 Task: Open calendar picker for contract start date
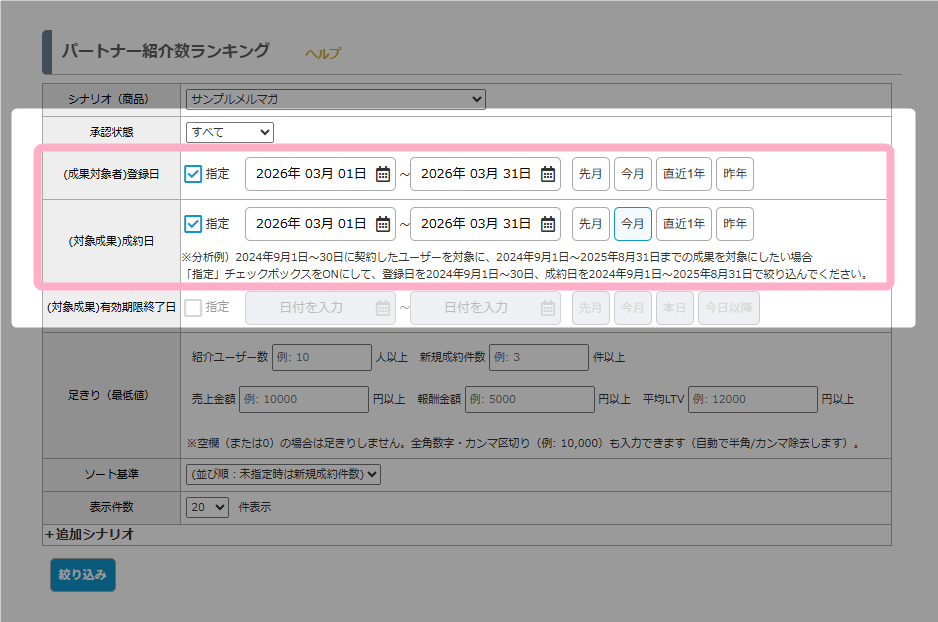click(383, 224)
